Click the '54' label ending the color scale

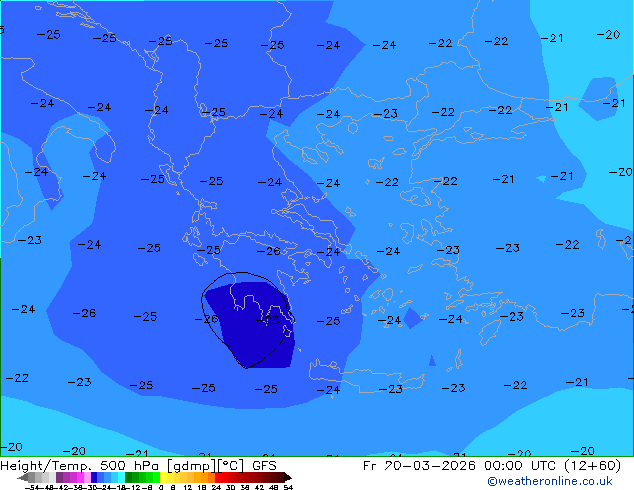pos(288,487)
